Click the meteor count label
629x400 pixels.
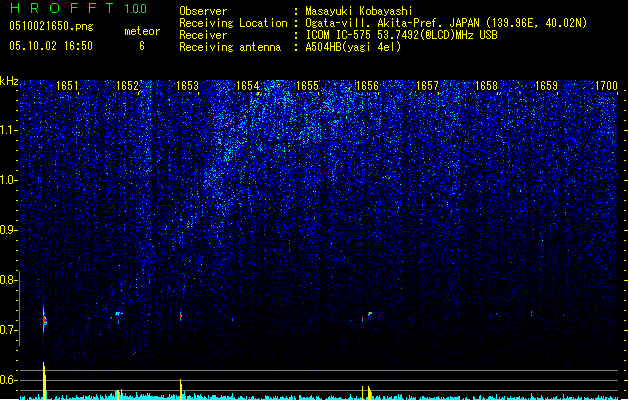[142, 31]
